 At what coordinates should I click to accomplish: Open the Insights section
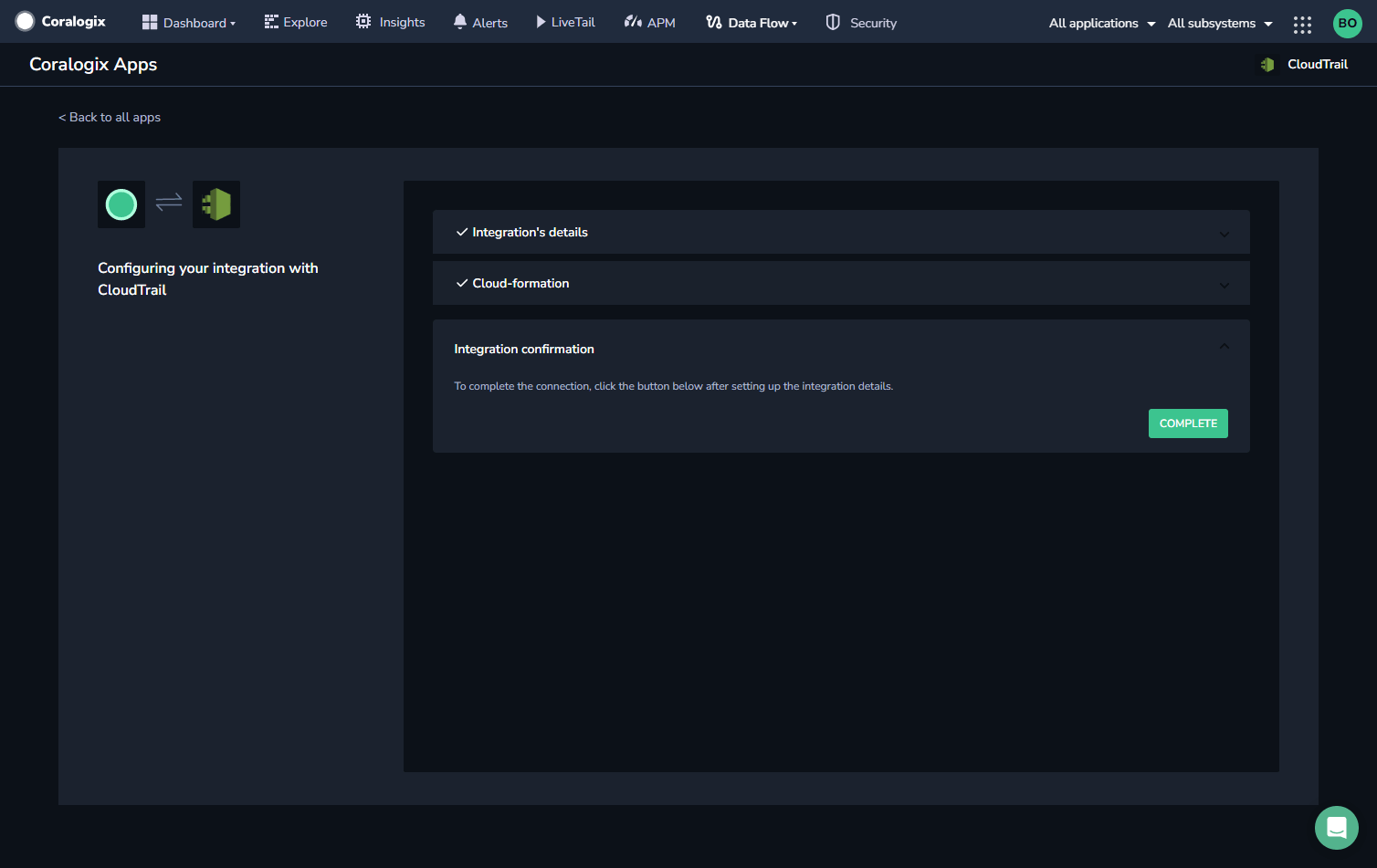391,22
